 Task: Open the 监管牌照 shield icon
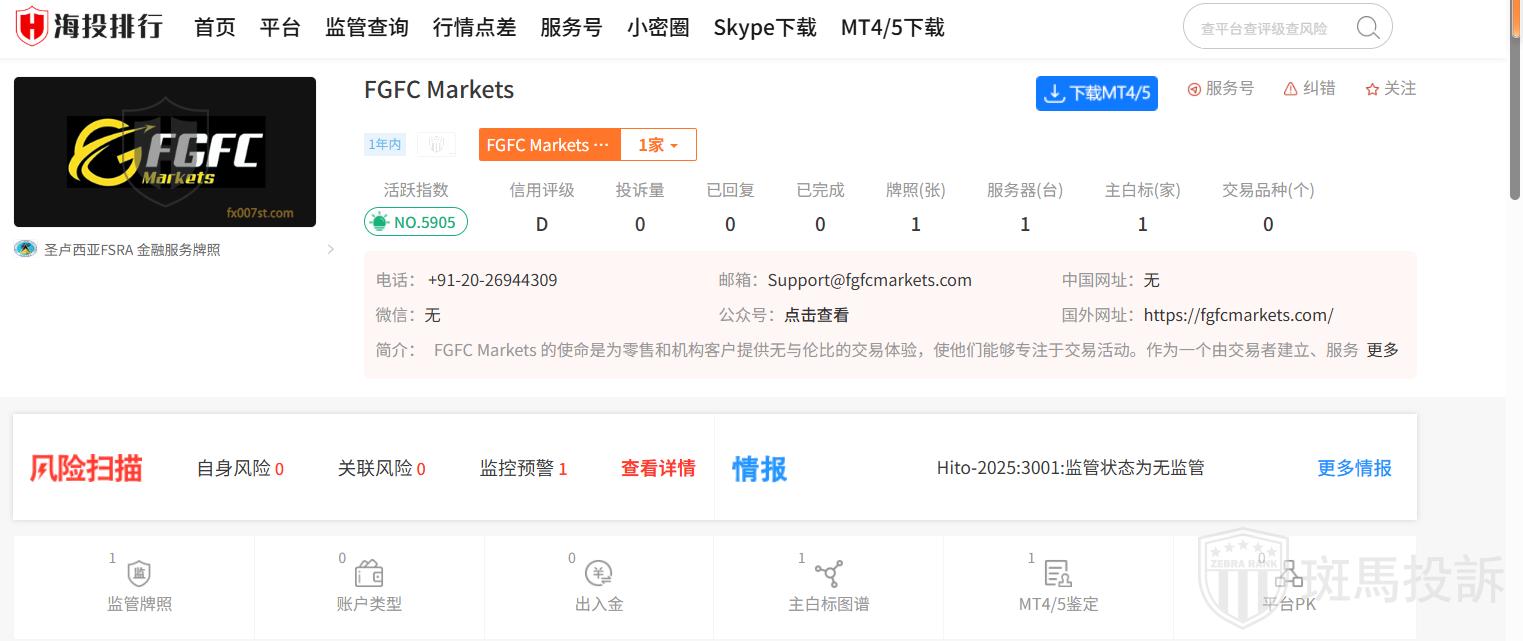click(139, 574)
